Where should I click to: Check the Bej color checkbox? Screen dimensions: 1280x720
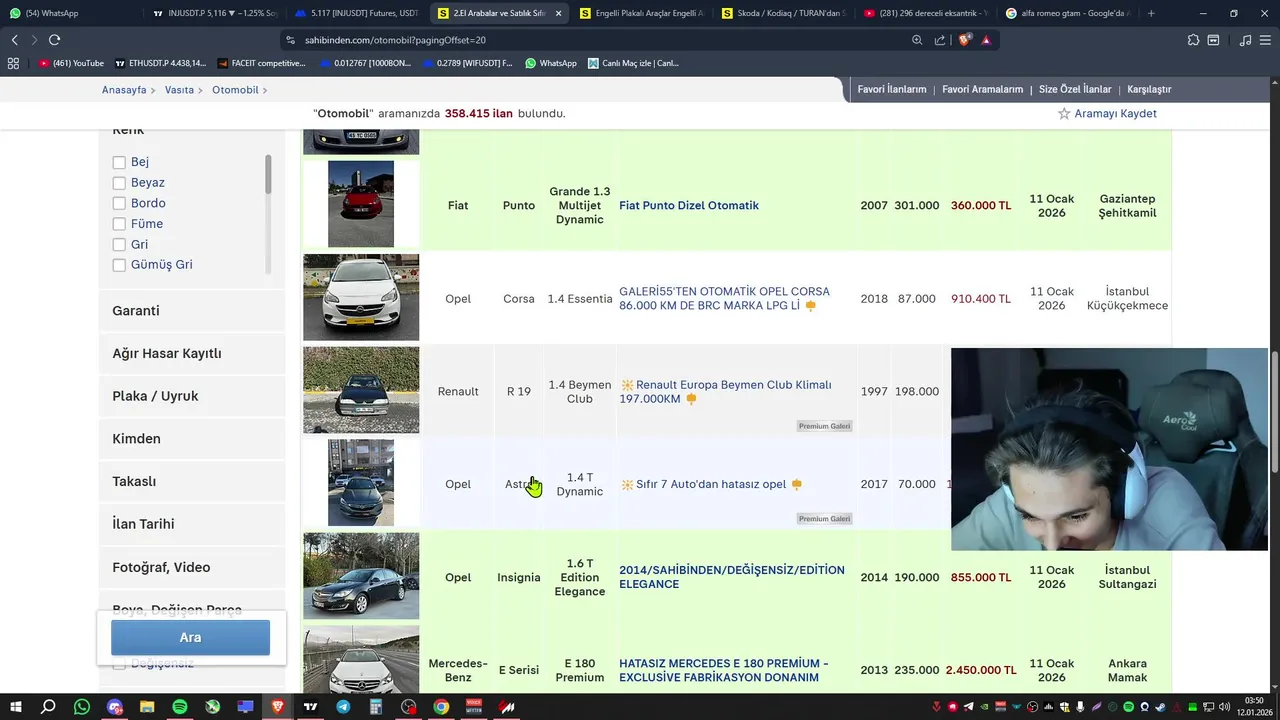click(119, 162)
